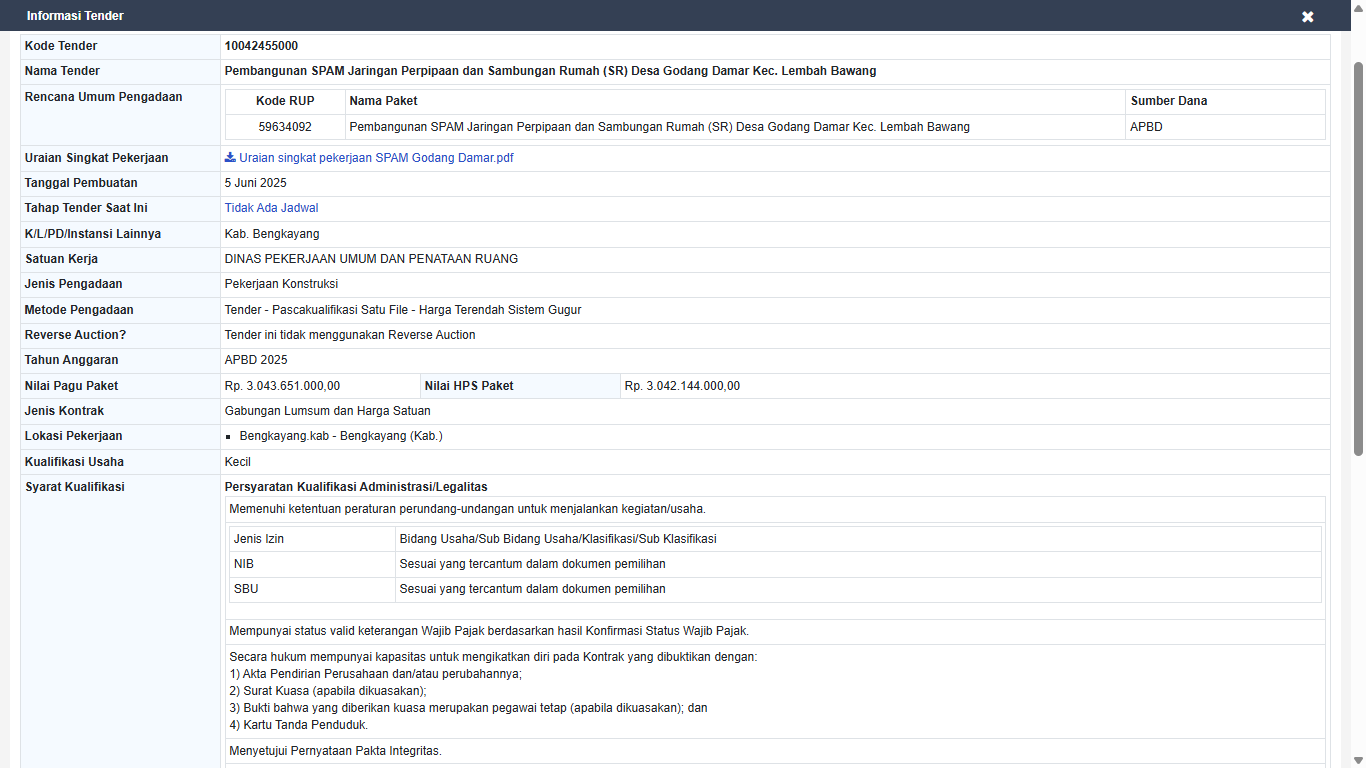
Task: Click the NIB row in Jenis Izin table
Action: (775, 564)
